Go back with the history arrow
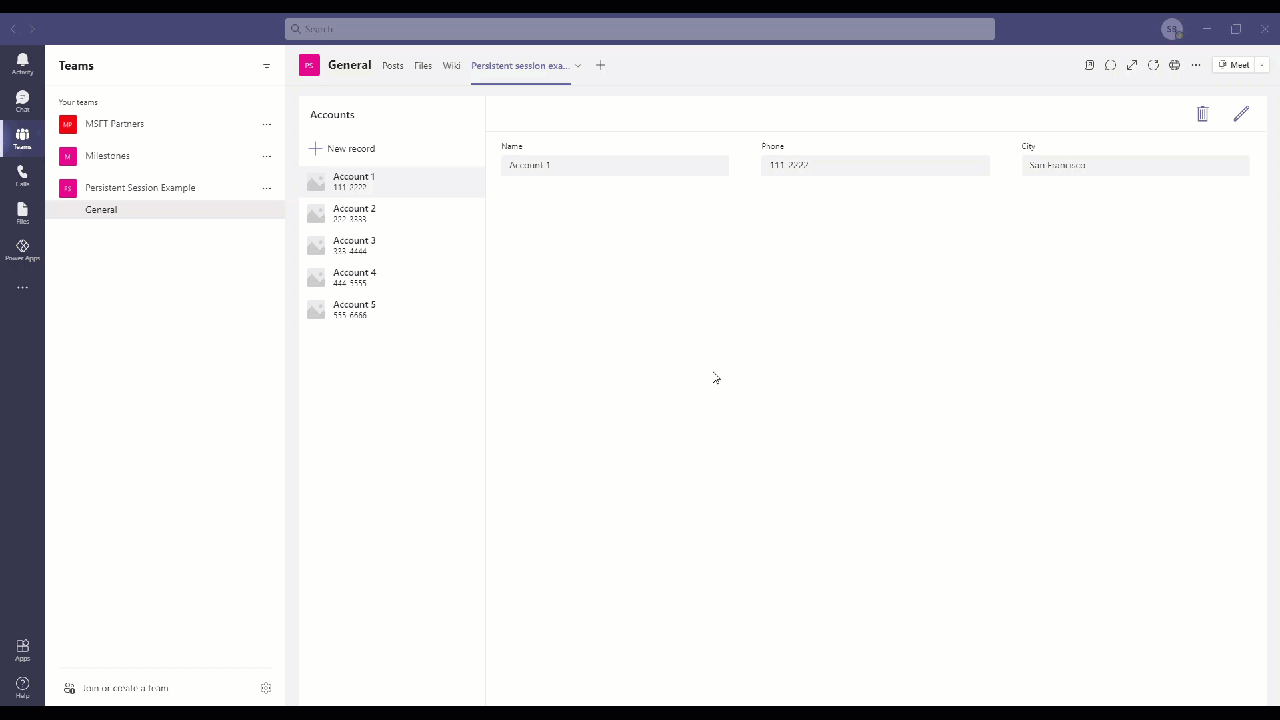 pos(13,29)
